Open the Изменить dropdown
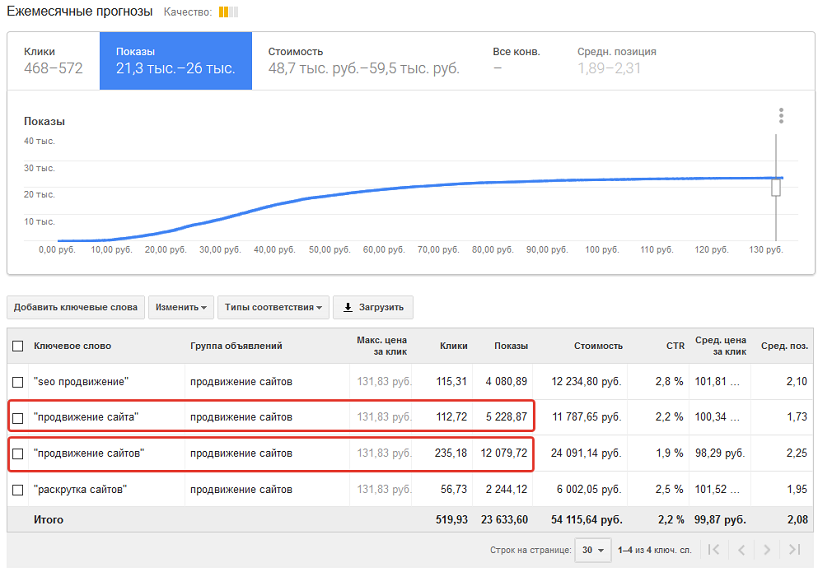818x572 pixels. coord(181,307)
